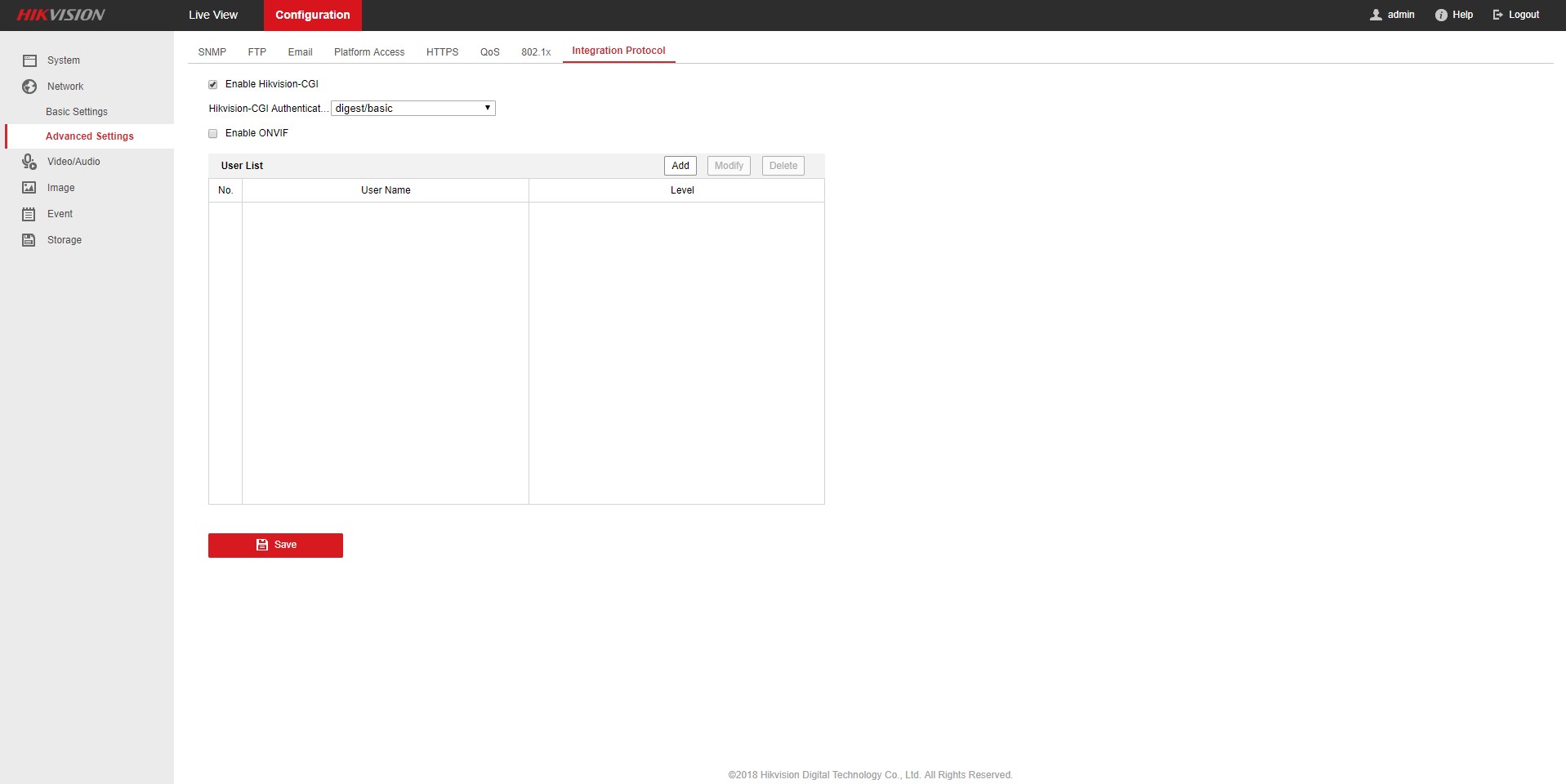Open Help via the info icon
Viewport: 1566px width, 784px height.
pos(1441,15)
